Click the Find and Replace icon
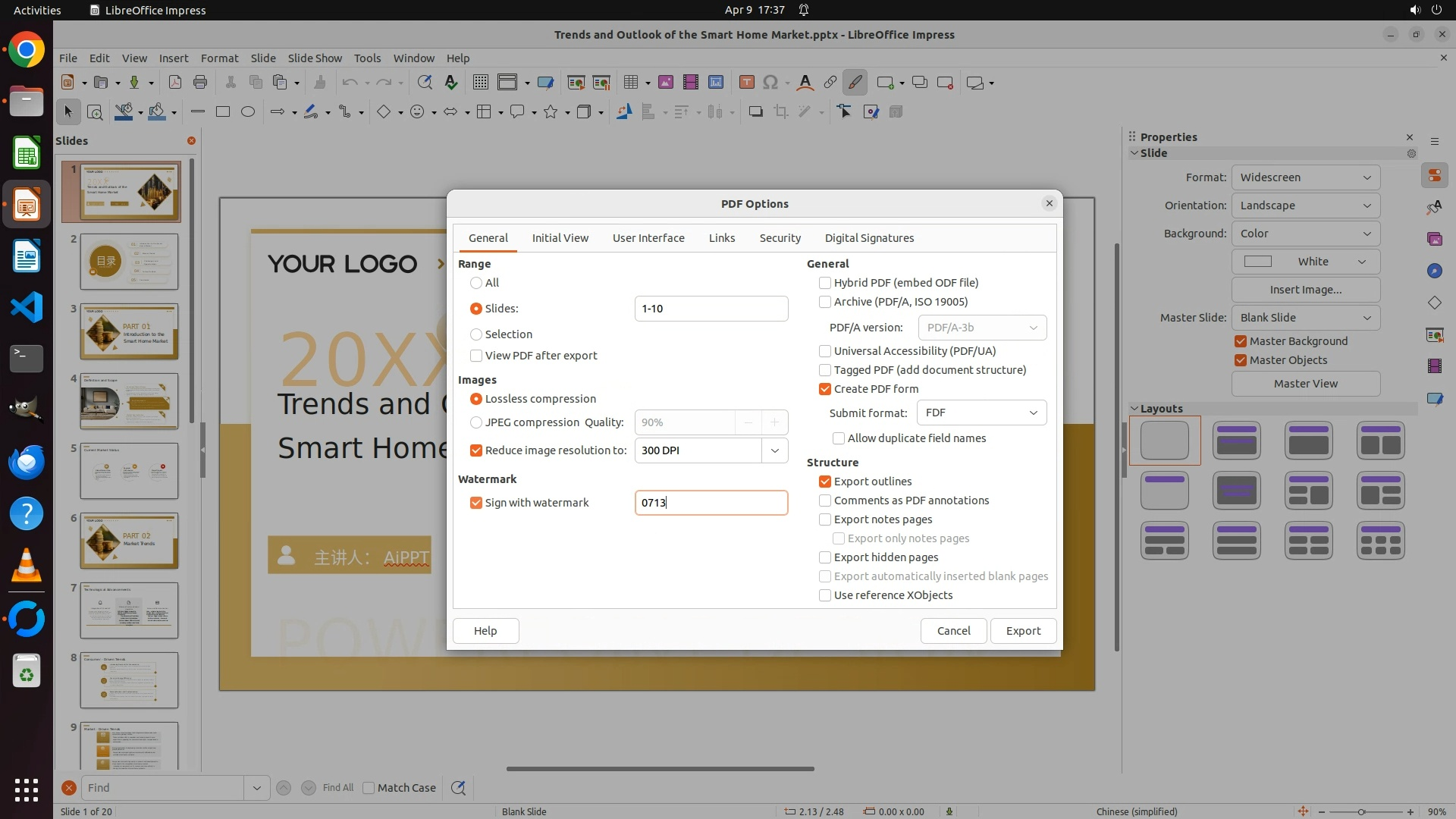1456x819 pixels. 425,83
